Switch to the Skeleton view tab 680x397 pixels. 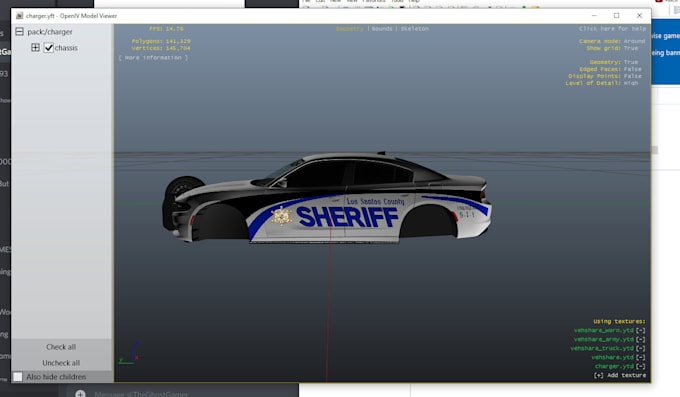pyautogui.click(x=415, y=29)
